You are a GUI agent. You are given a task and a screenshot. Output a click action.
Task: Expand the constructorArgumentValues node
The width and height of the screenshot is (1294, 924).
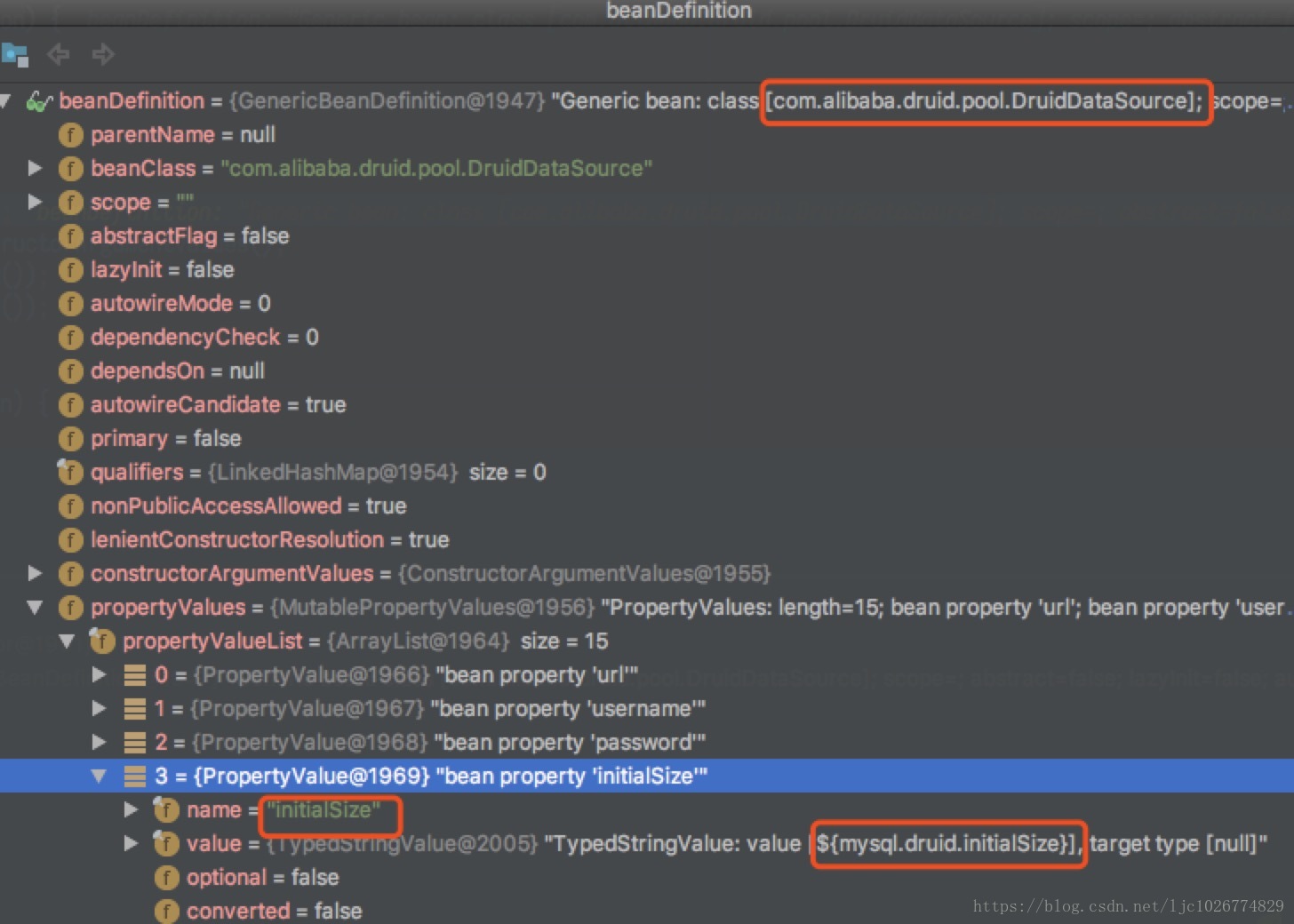pyautogui.click(x=35, y=573)
